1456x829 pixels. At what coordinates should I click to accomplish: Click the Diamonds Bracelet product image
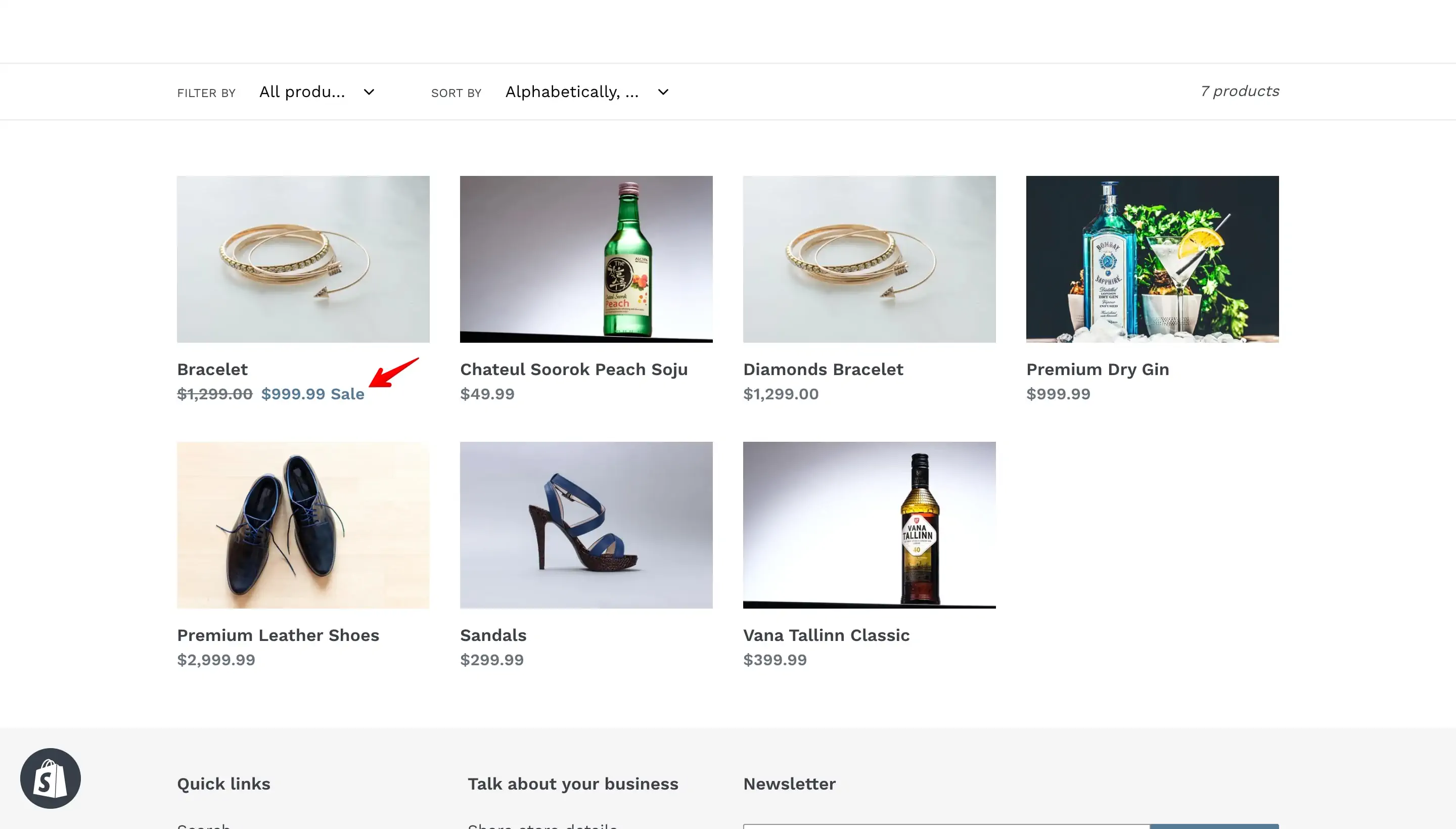pyautogui.click(x=869, y=259)
